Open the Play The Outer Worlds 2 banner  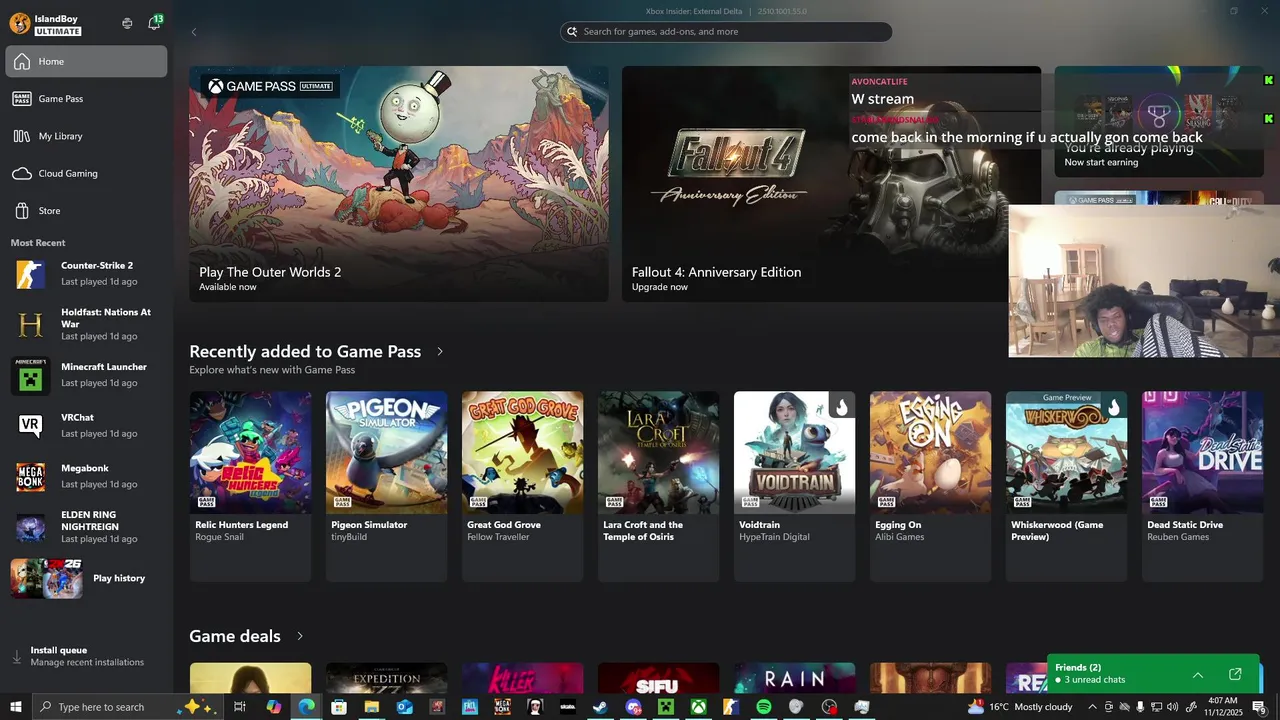point(399,184)
